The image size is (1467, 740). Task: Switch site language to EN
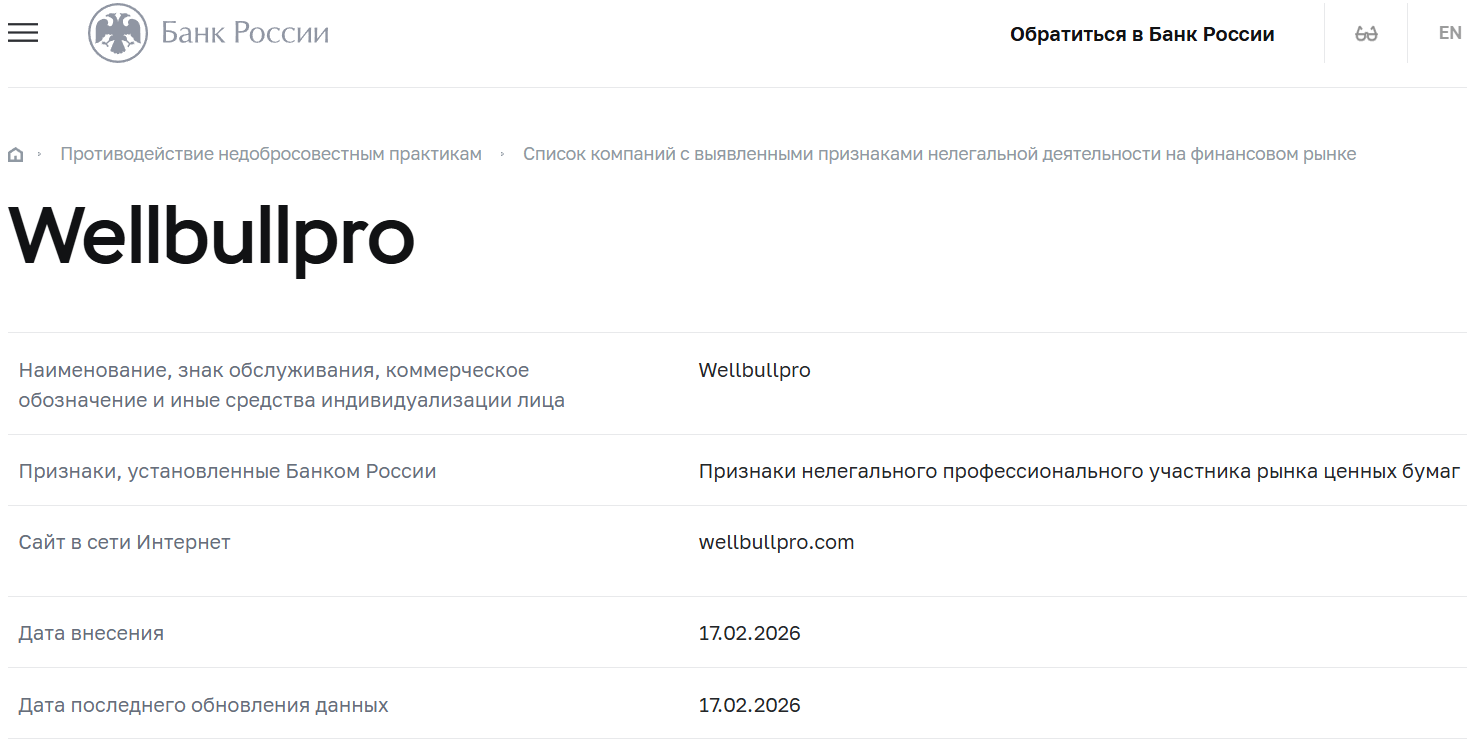(1449, 32)
